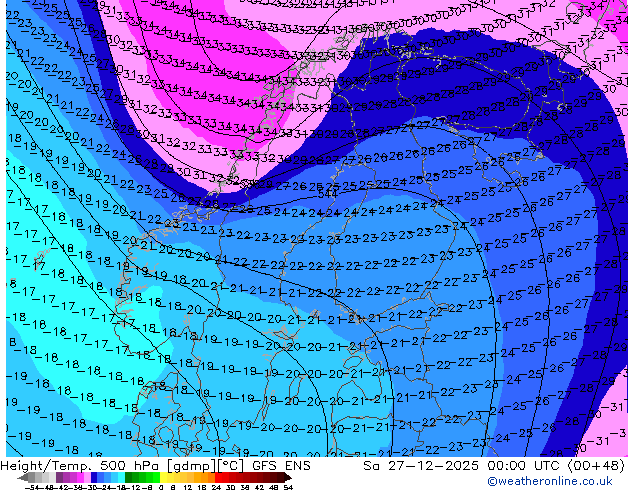Click the '[°C]' unit label

(231, 466)
